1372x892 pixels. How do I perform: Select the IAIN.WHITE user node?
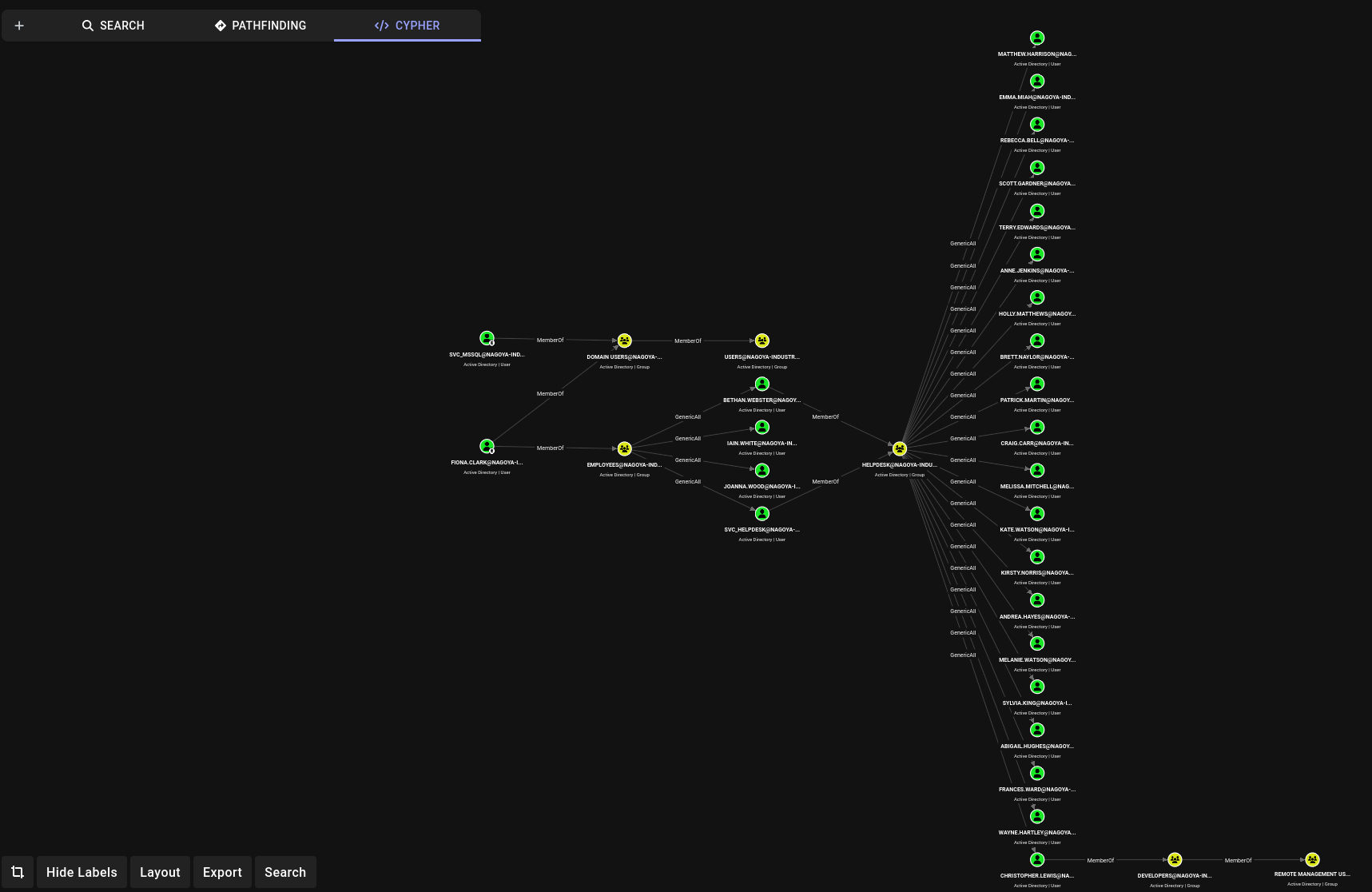click(762, 427)
